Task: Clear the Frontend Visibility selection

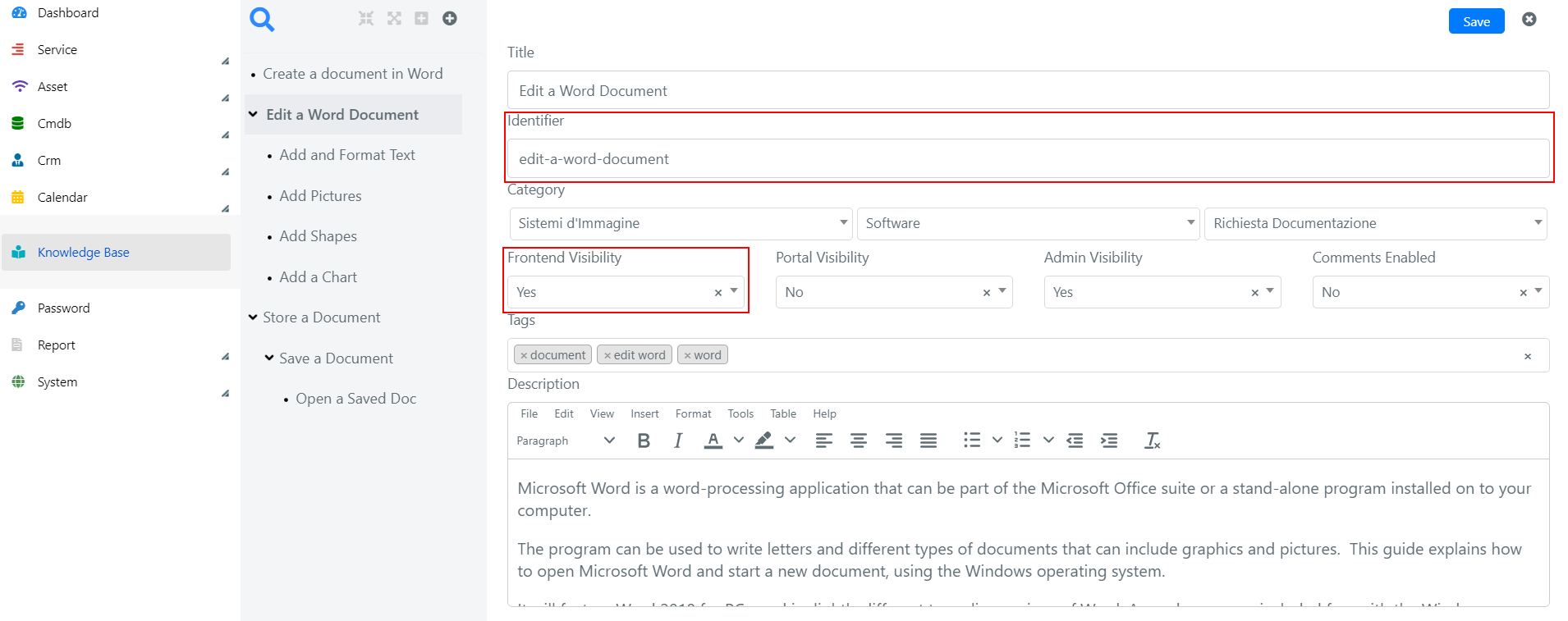Action: tap(718, 293)
